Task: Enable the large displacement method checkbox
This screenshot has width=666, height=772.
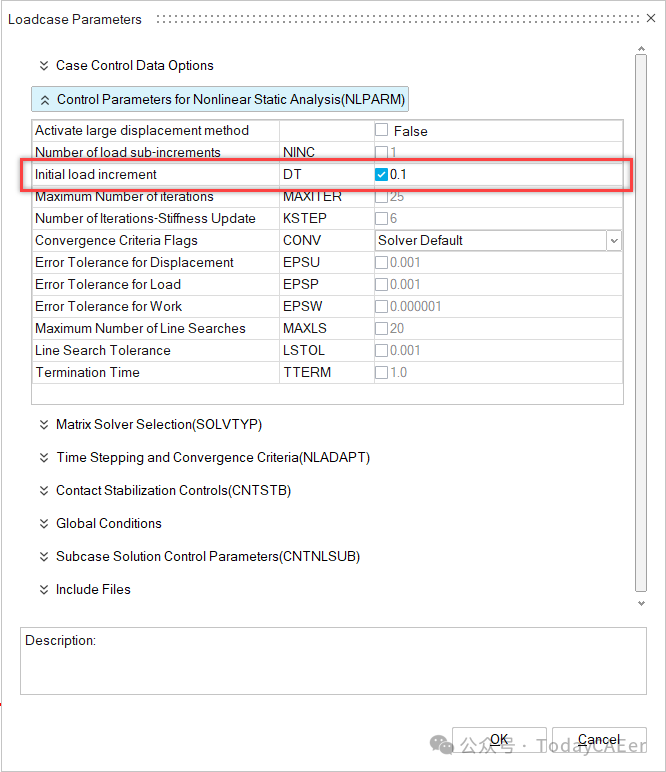Action: [x=381, y=130]
